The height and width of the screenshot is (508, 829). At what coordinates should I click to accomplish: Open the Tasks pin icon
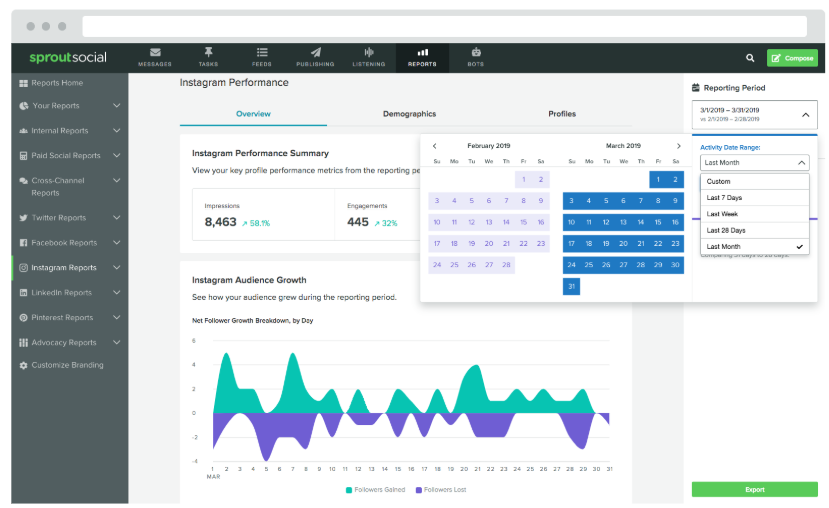point(208,52)
